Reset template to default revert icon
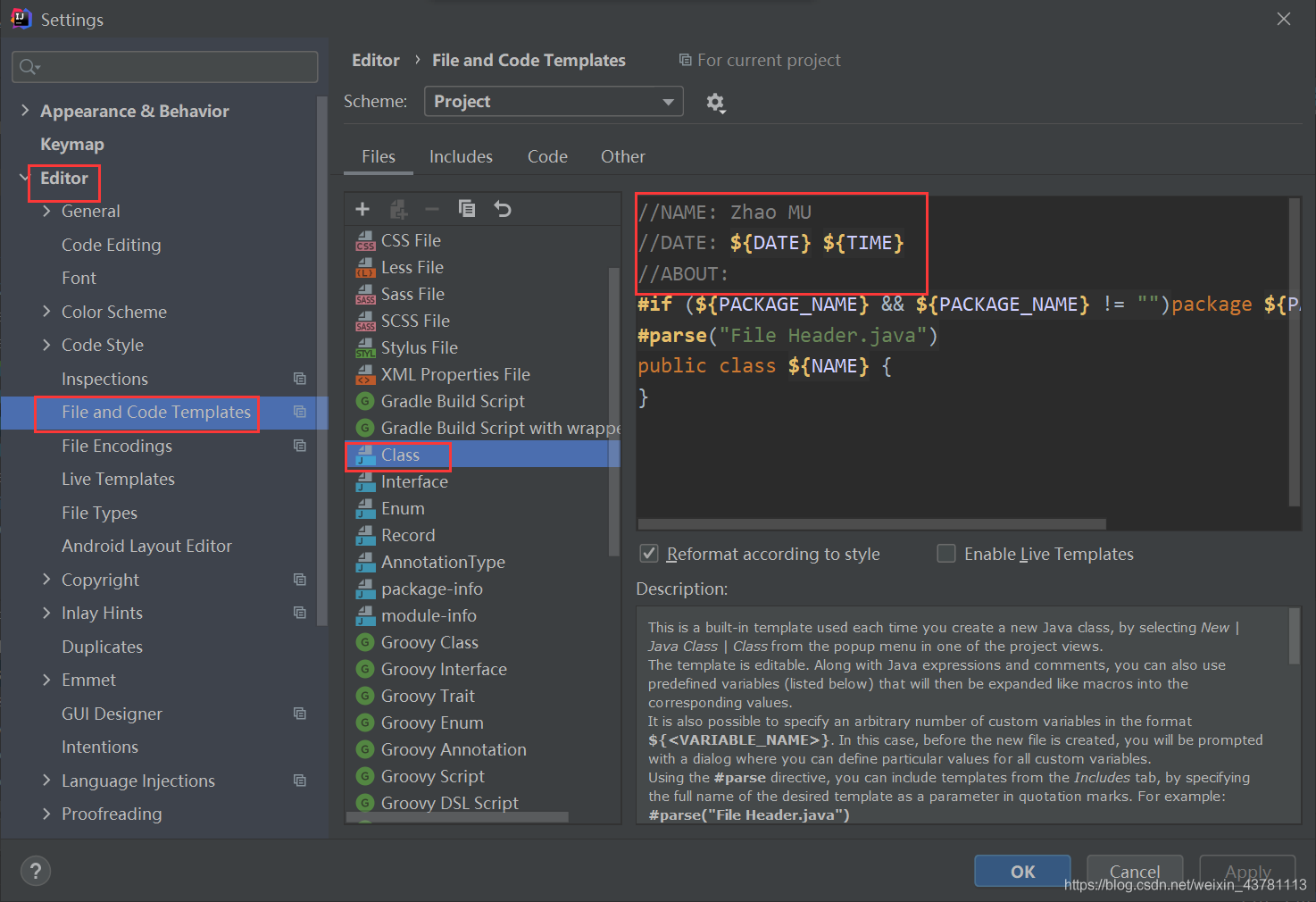This screenshot has width=1316, height=902. click(503, 209)
